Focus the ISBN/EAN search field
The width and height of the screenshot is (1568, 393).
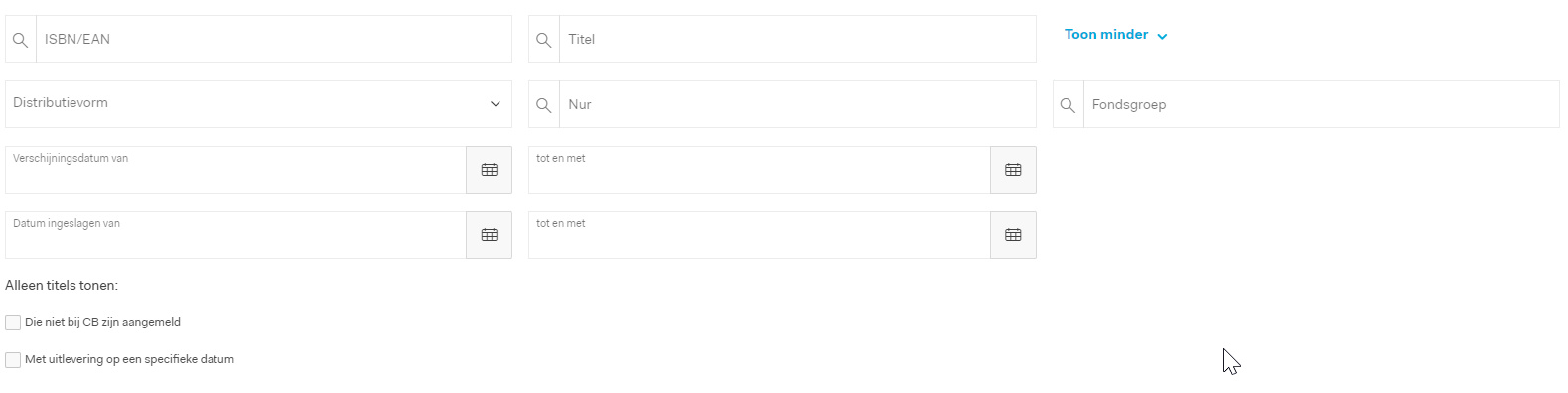click(274, 39)
